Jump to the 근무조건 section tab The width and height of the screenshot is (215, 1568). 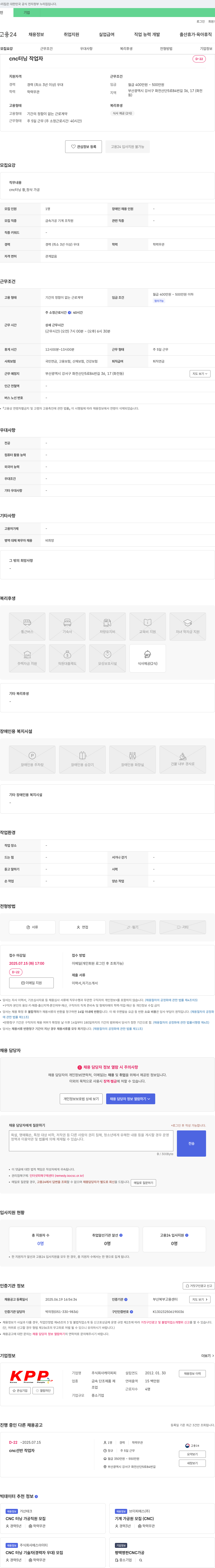46,49
